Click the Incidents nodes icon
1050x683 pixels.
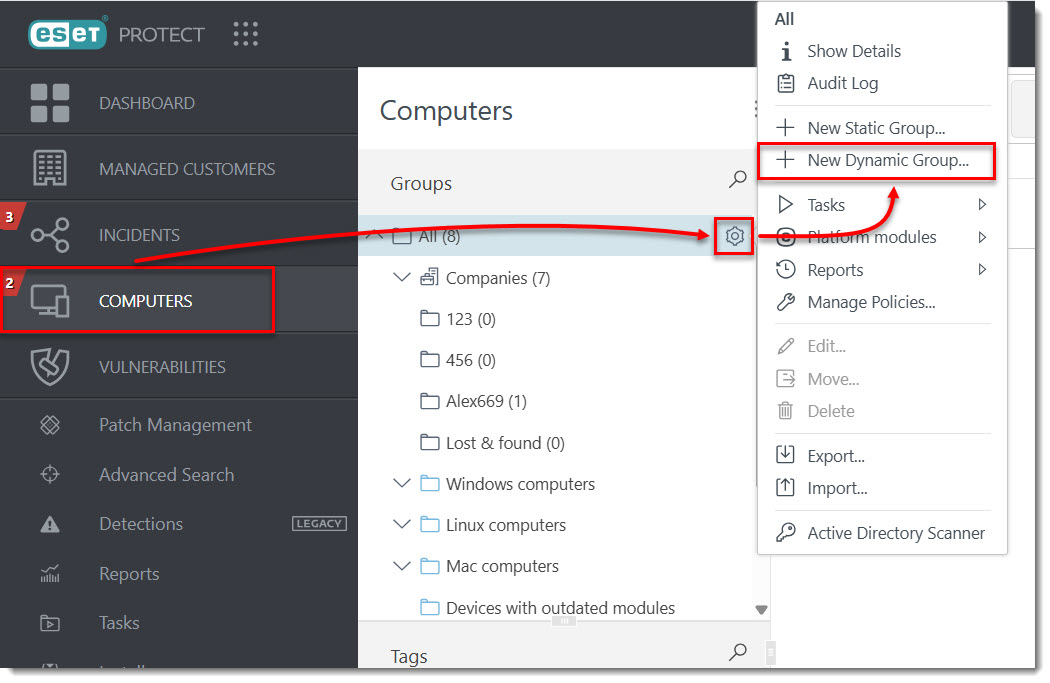(x=50, y=235)
